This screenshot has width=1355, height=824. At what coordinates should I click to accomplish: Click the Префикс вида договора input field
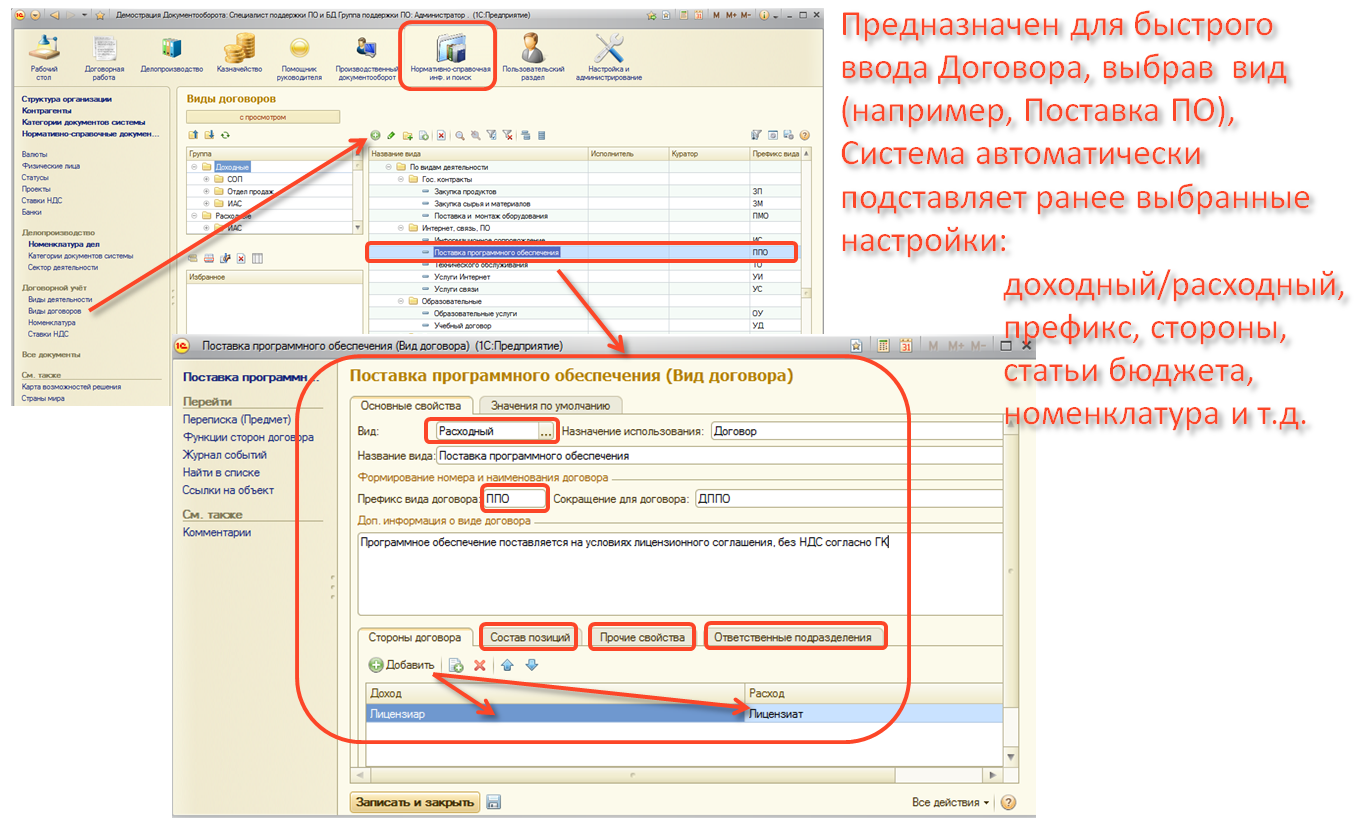point(515,498)
